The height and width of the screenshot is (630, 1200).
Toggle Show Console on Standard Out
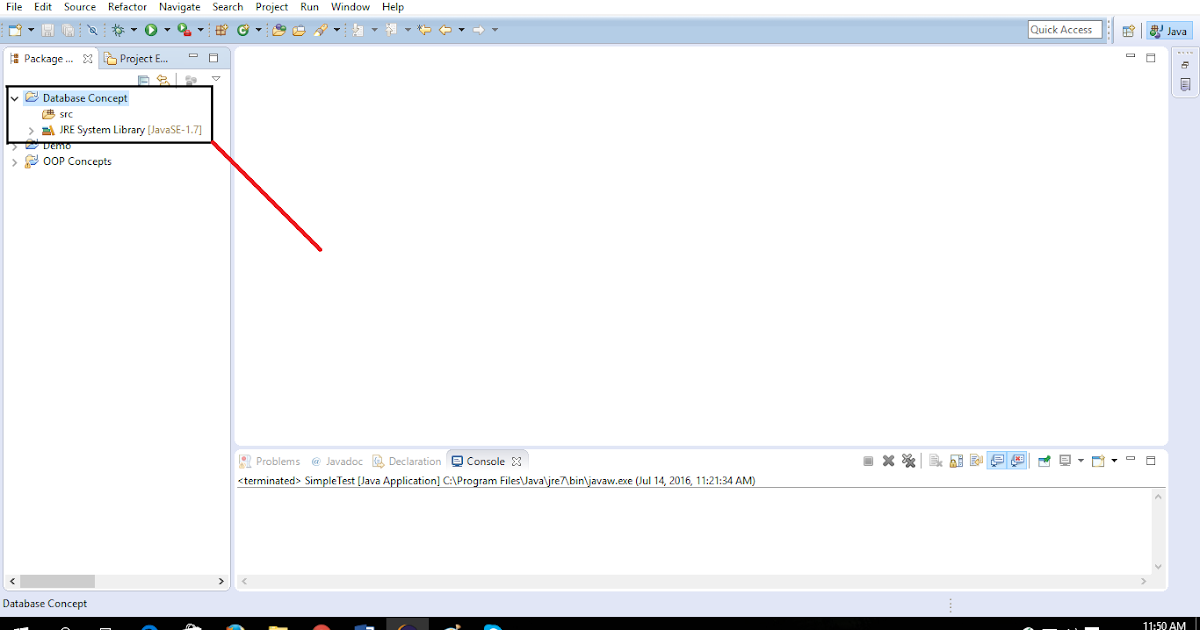coord(996,460)
